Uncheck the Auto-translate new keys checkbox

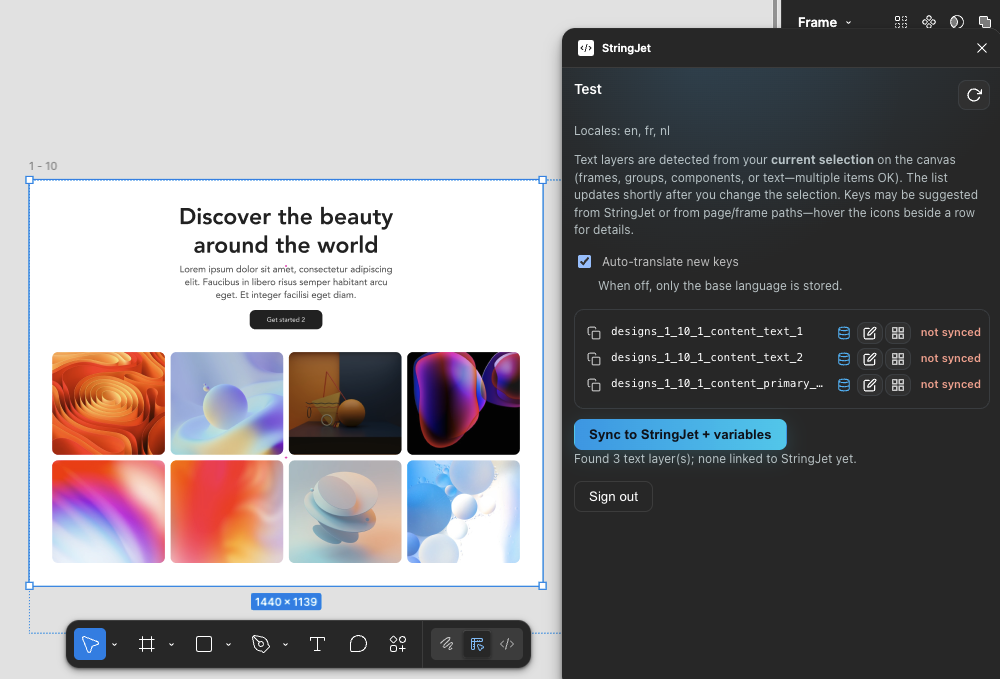pos(584,261)
